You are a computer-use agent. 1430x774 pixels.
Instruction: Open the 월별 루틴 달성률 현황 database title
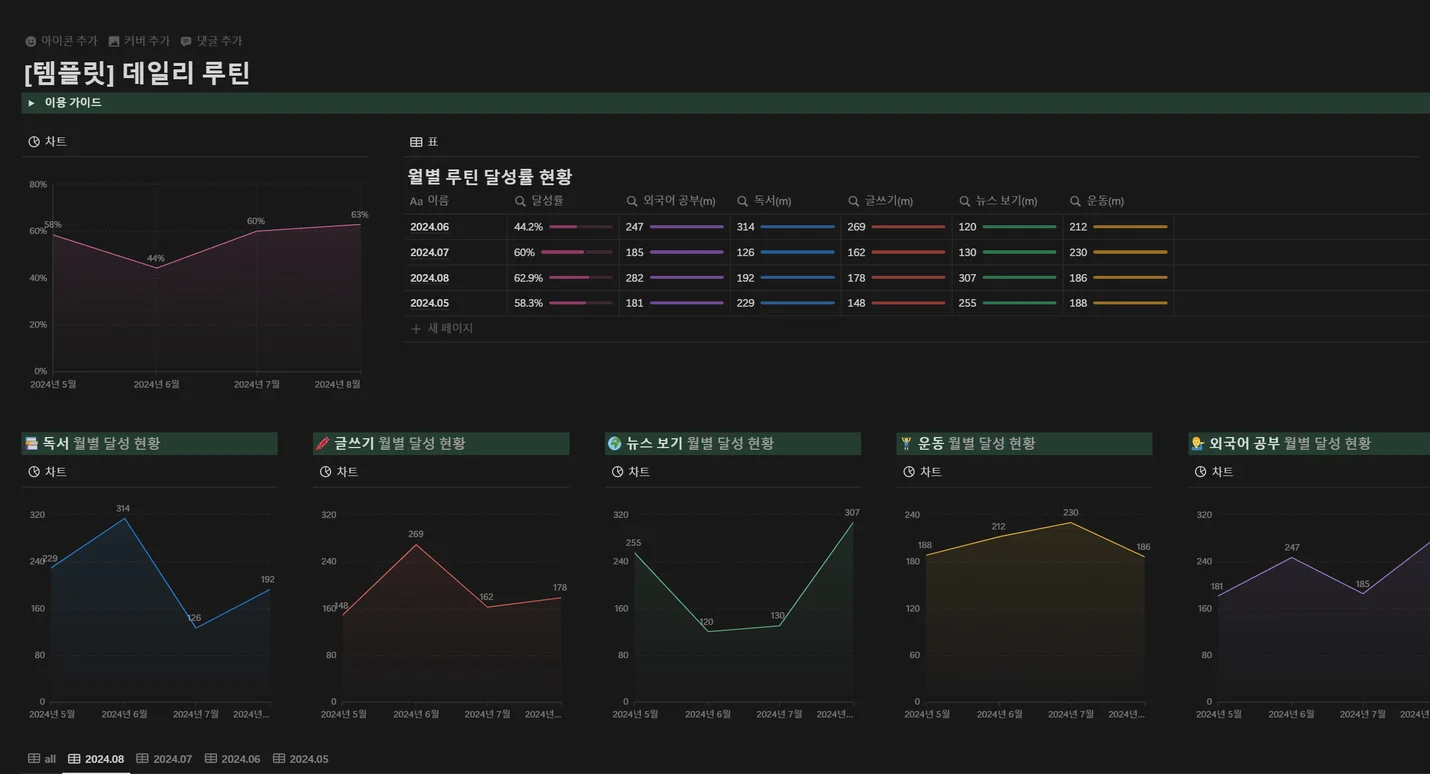pyautogui.click(x=490, y=177)
